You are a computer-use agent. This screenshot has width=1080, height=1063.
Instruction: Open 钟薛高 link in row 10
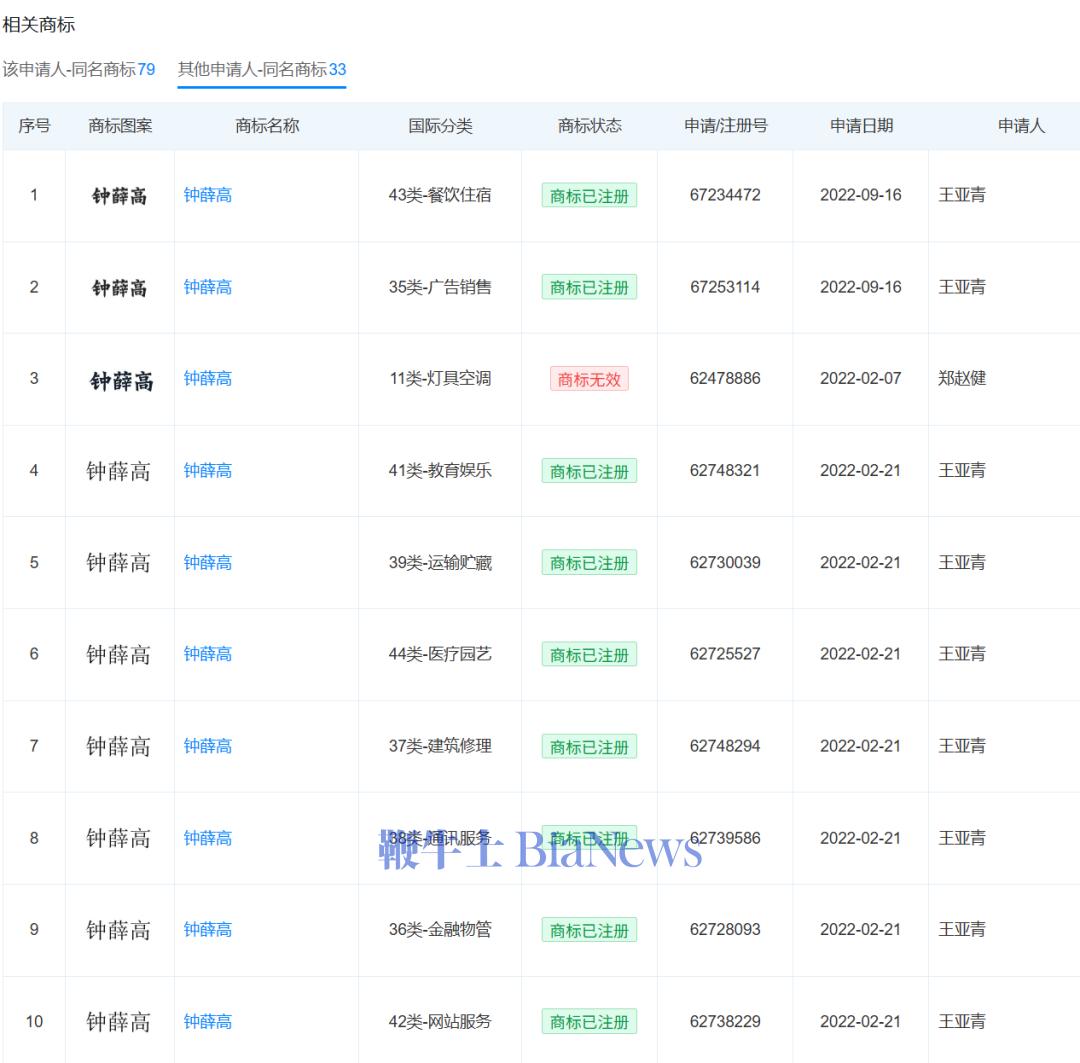[207, 1022]
